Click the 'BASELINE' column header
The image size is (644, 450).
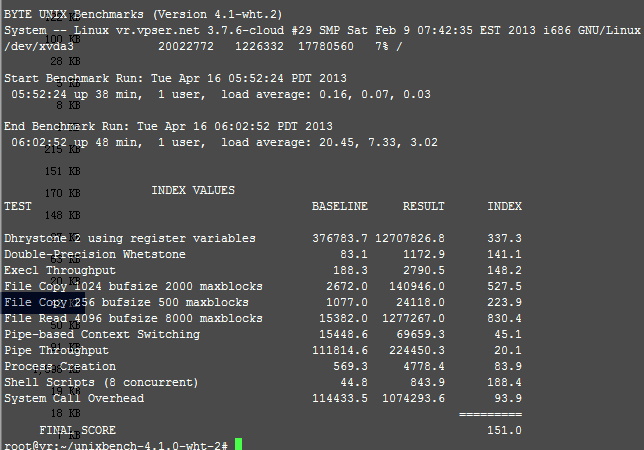340,206
